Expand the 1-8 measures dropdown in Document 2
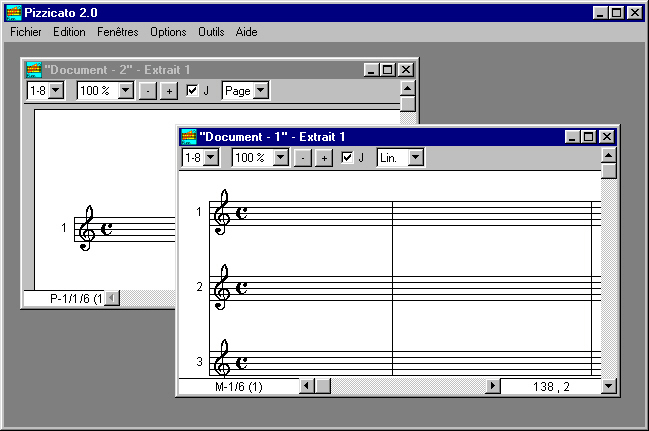The height and width of the screenshot is (431, 649). point(57,90)
